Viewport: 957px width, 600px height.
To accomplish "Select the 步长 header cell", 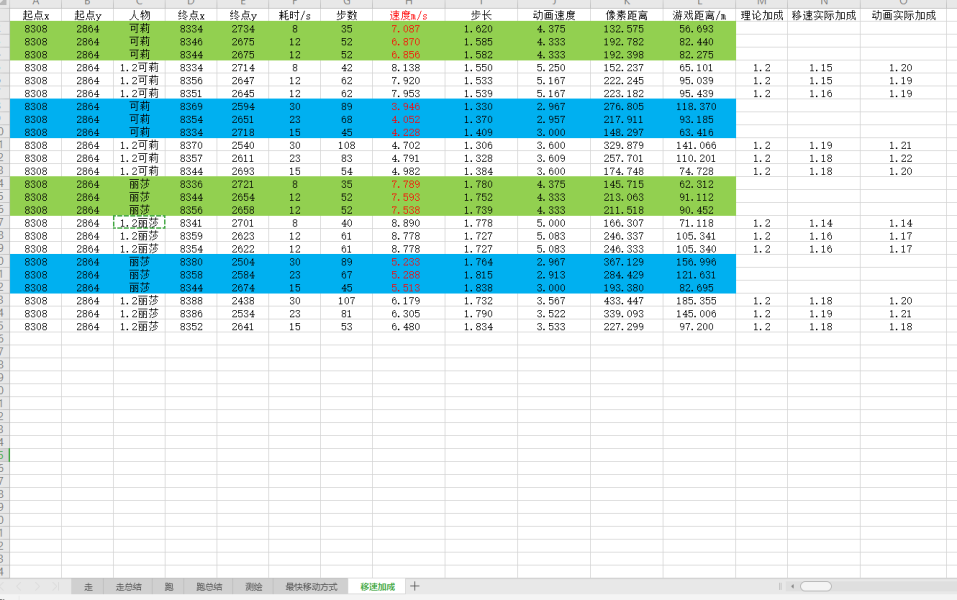I will coord(481,15).
